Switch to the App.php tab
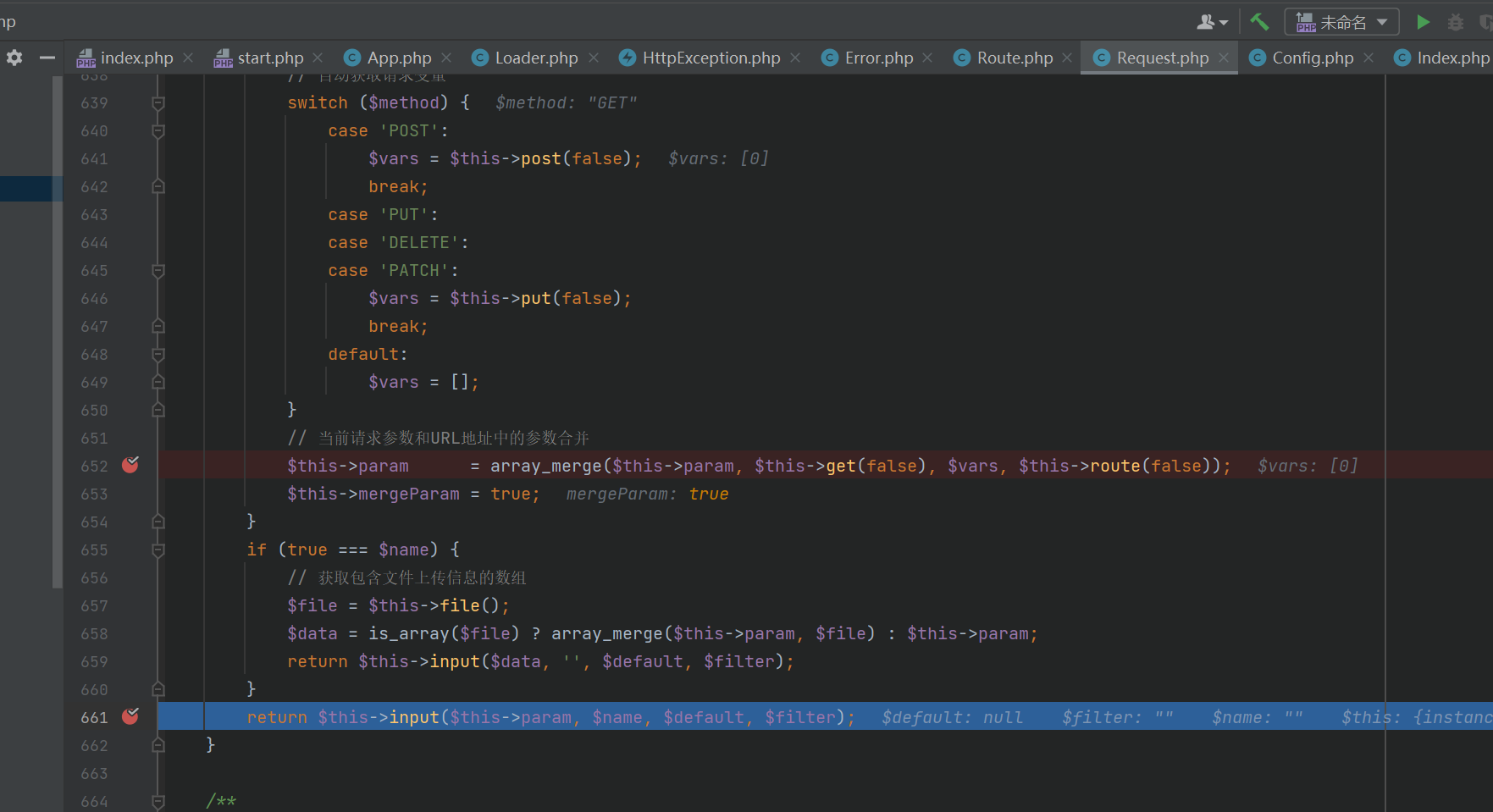Screen dimensions: 1493x812 point(399,58)
